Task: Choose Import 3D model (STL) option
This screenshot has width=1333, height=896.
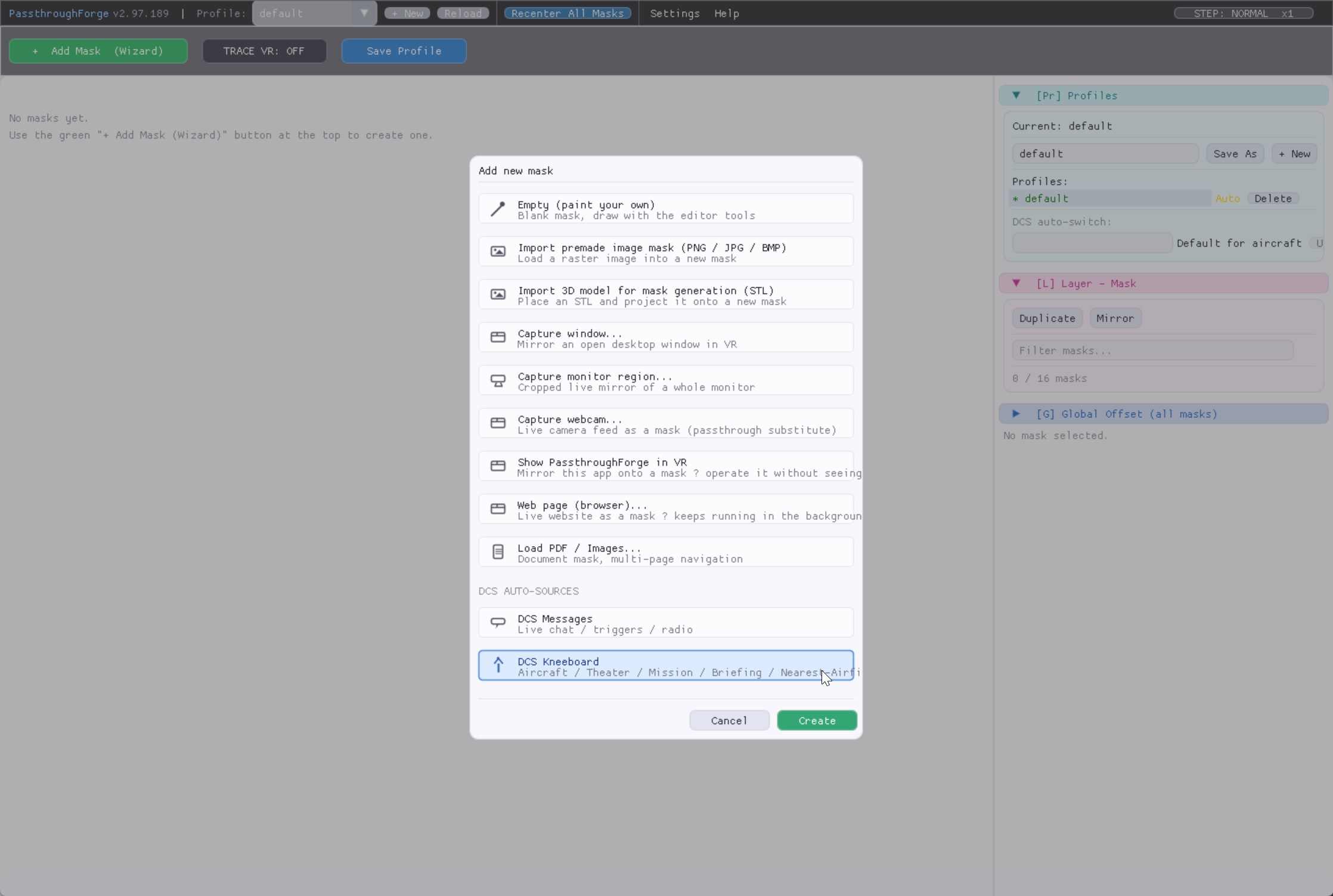Action: (666, 294)
